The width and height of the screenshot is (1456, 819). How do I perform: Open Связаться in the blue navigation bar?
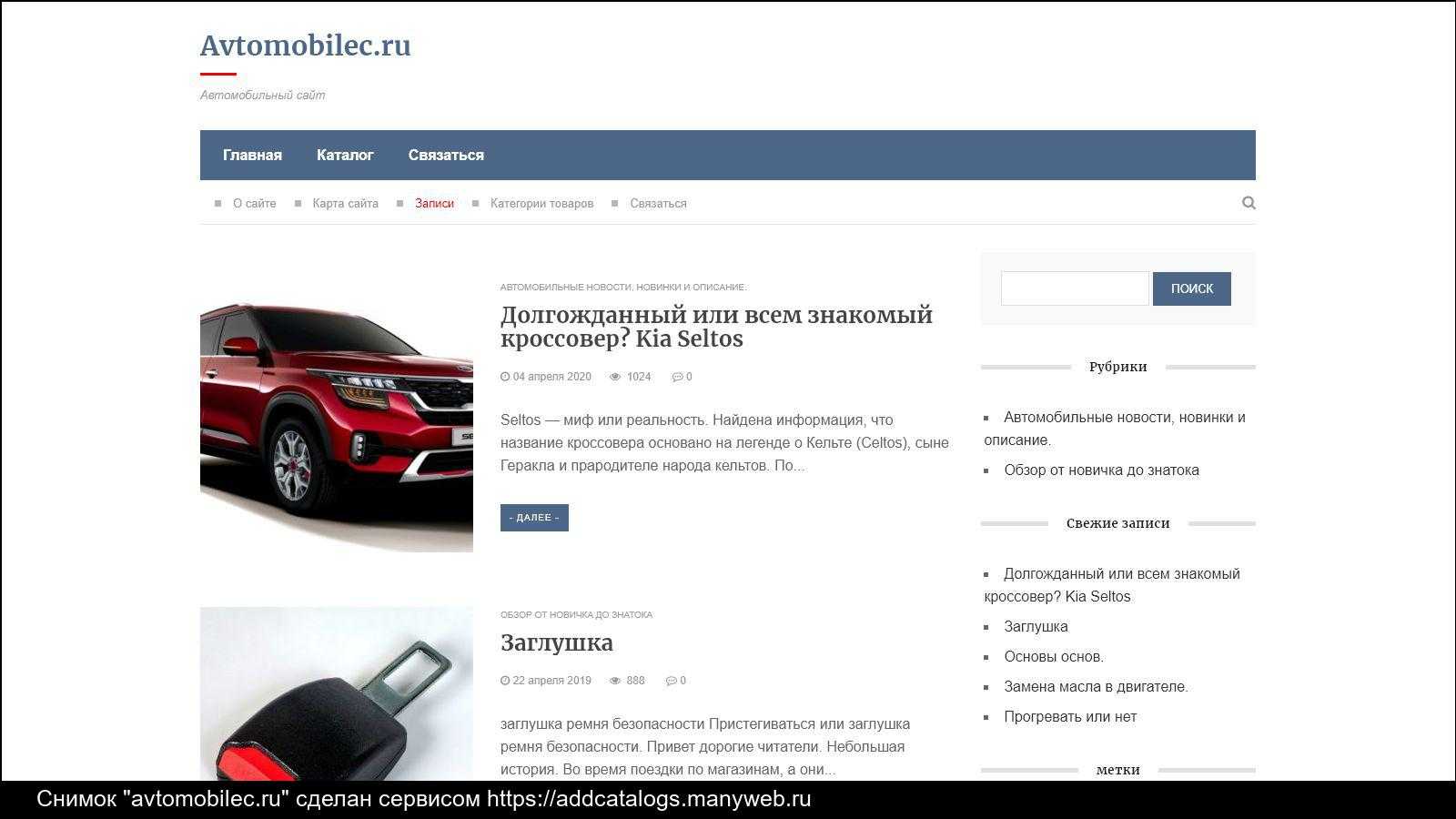tap(446, 155)
